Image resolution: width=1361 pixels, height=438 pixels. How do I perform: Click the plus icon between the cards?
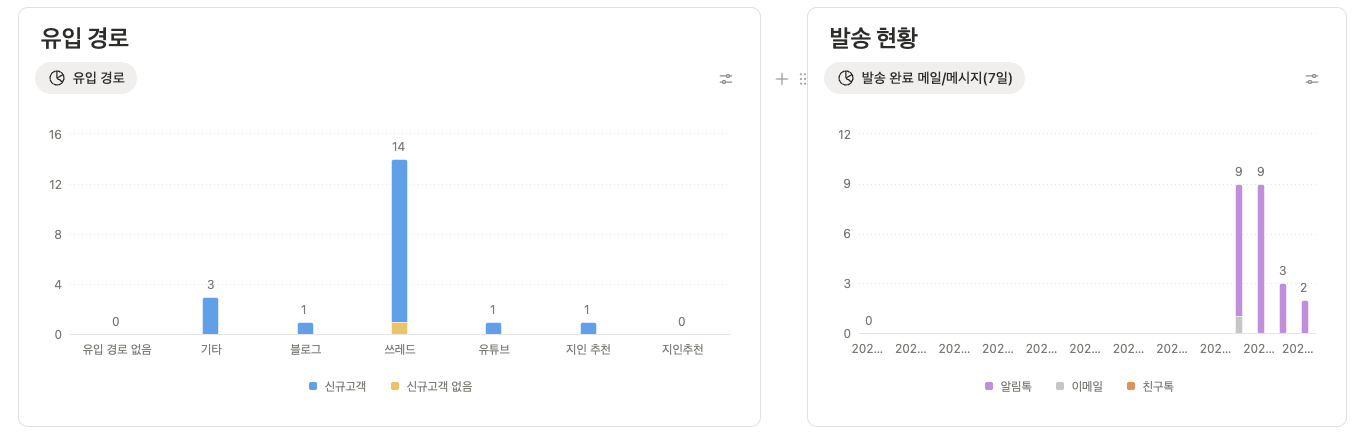pyautogui.click(x=782, y=79)
